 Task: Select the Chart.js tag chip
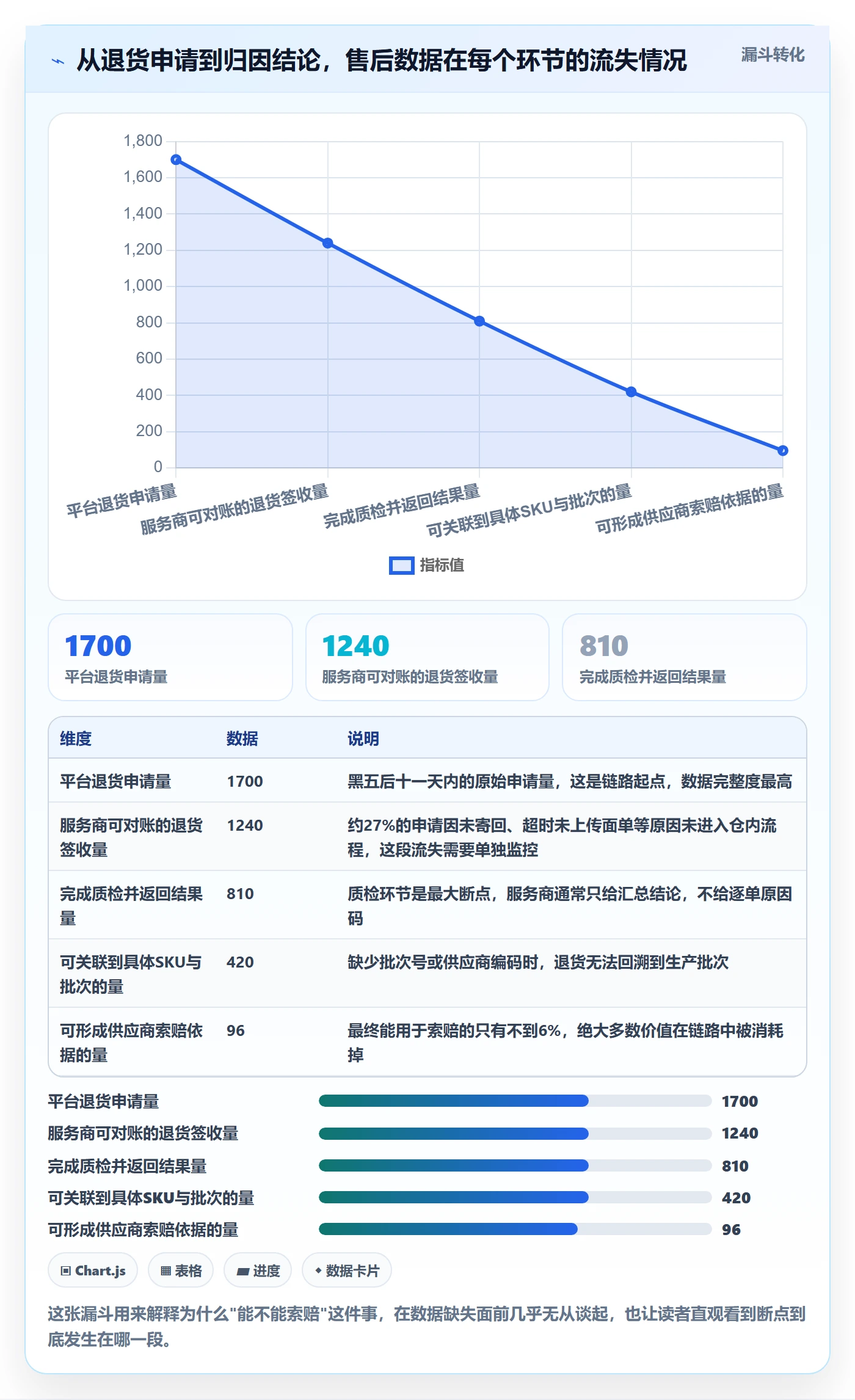coord(93,1271)
